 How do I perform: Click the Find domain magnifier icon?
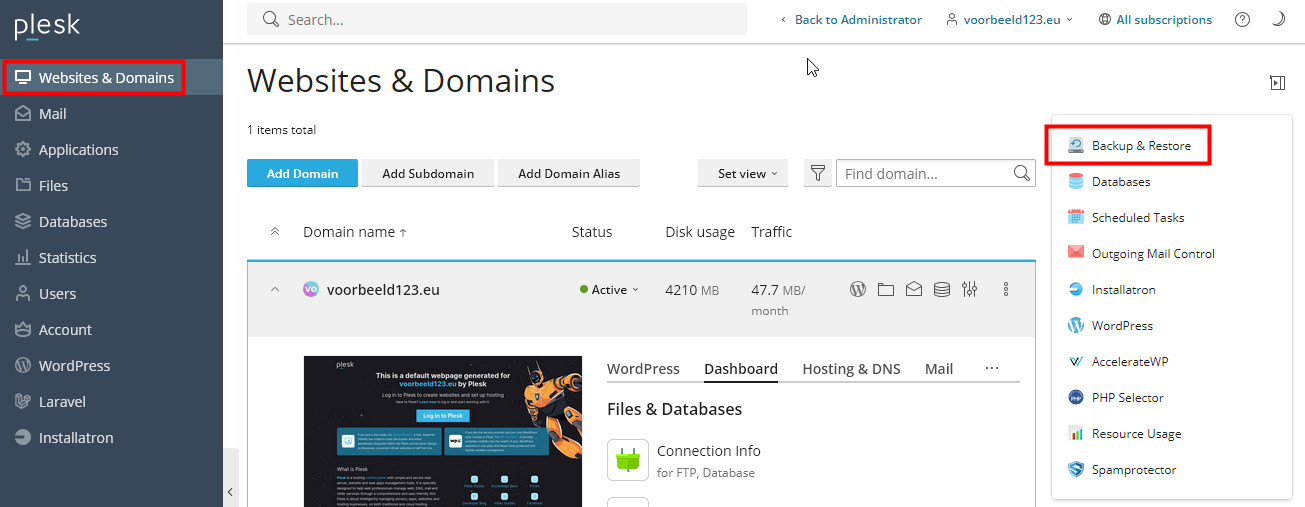point(1022,173)
